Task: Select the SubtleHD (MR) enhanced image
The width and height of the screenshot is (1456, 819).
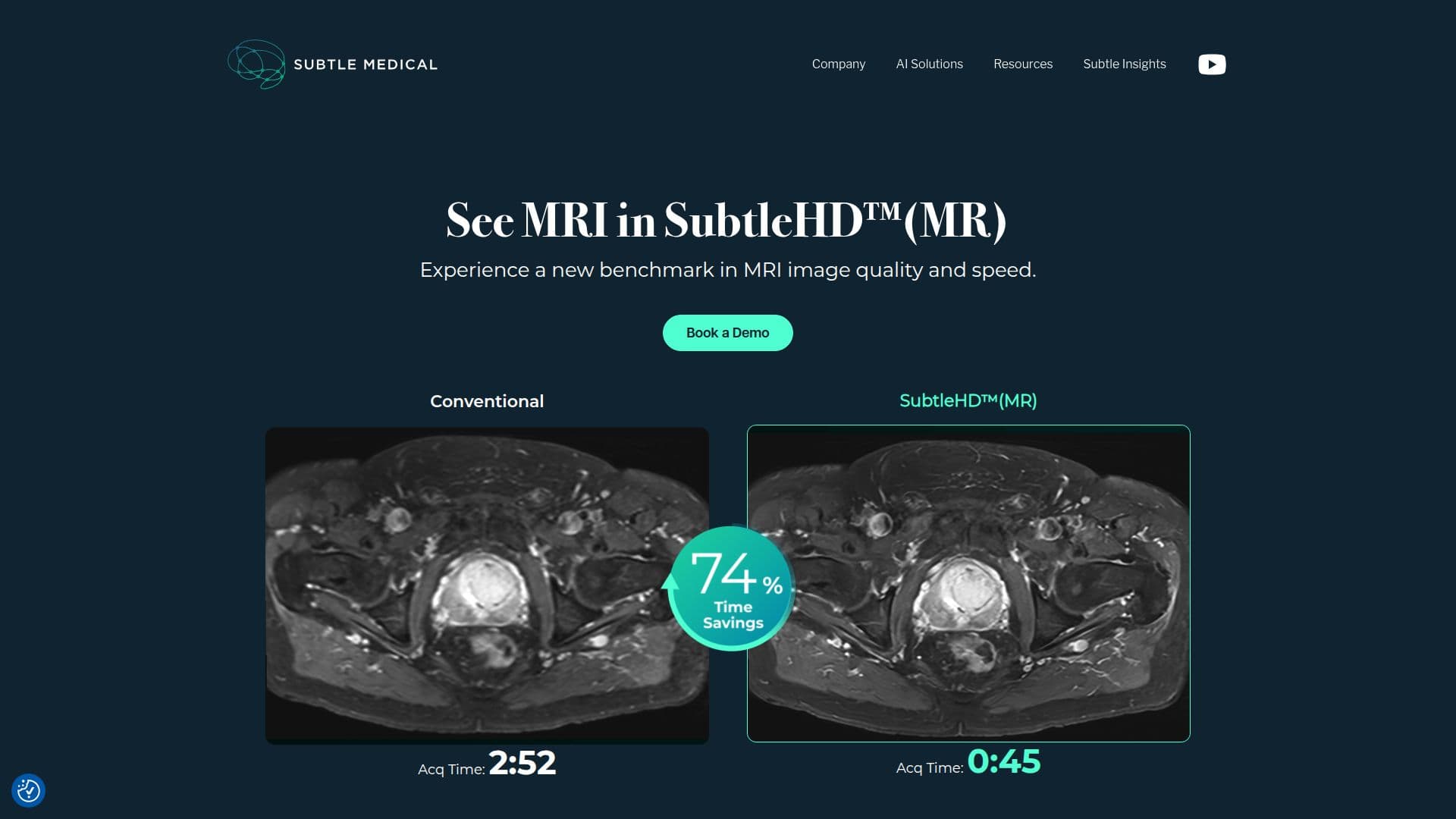Action: coord(968,583)
